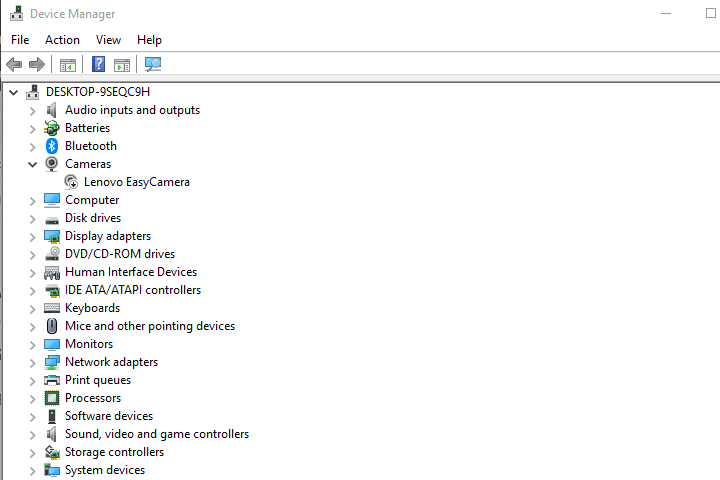Click the forward arrow toolbar icon
Image resolution: width=720 pixels, height=480 pixels.
click(x=37, y=64)
